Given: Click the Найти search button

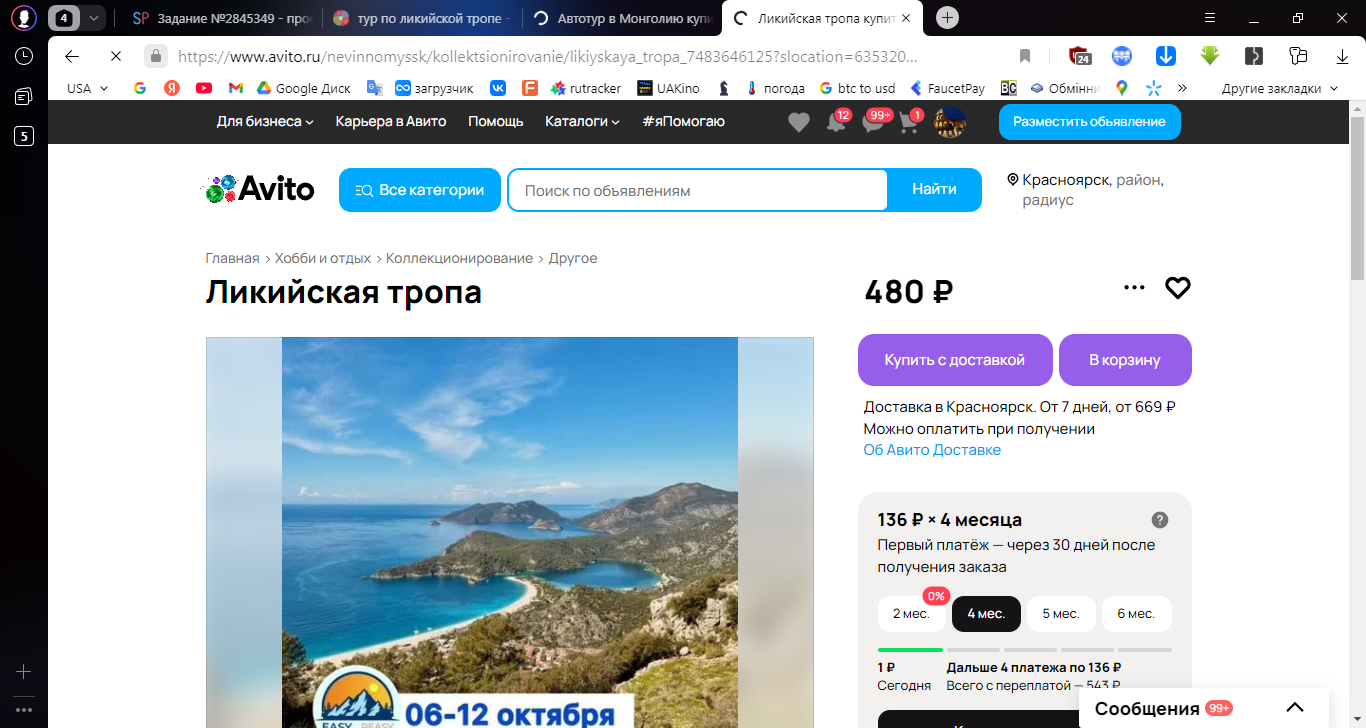Looking at the screenshot, I should pos(934,190).
